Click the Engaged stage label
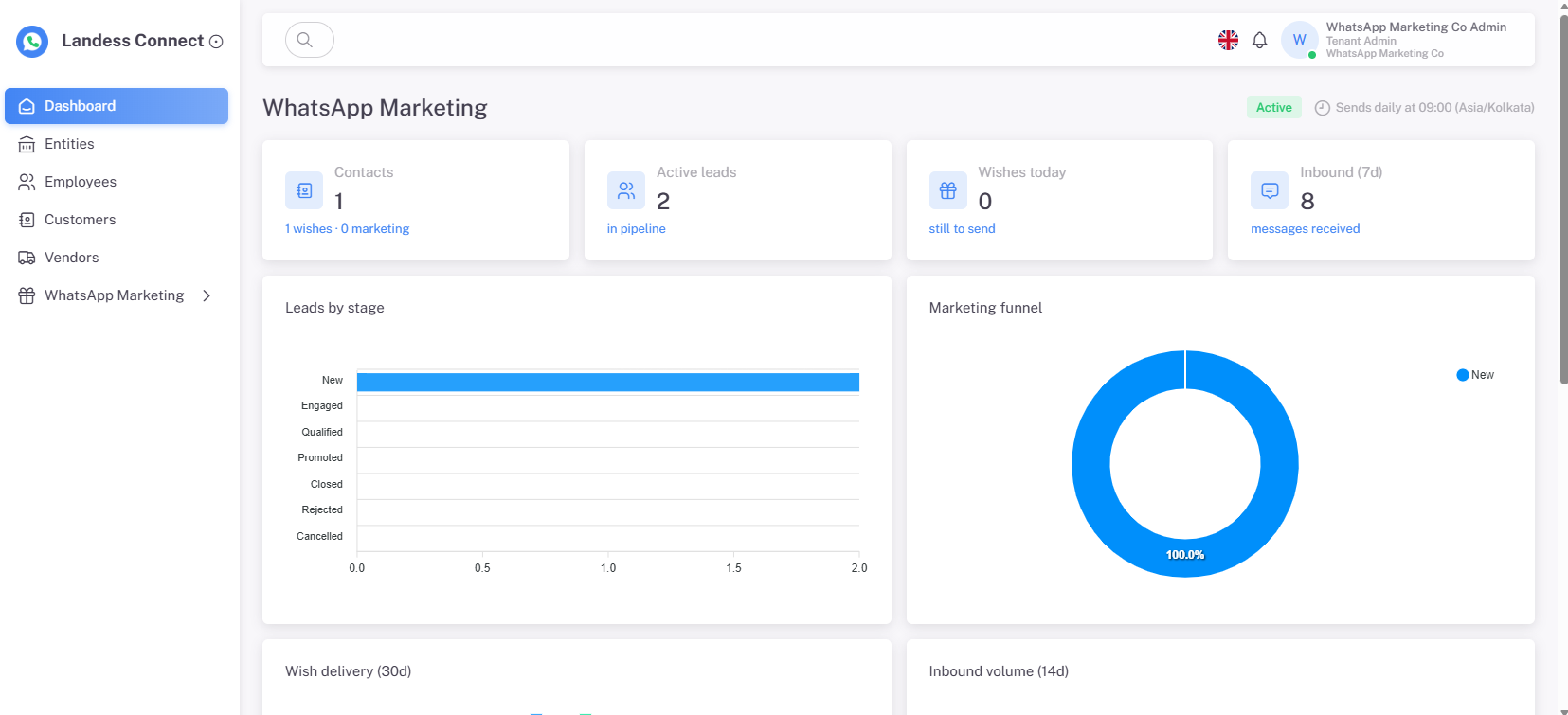The width and height of the screenshot is (1568, 715). point(322,405)
